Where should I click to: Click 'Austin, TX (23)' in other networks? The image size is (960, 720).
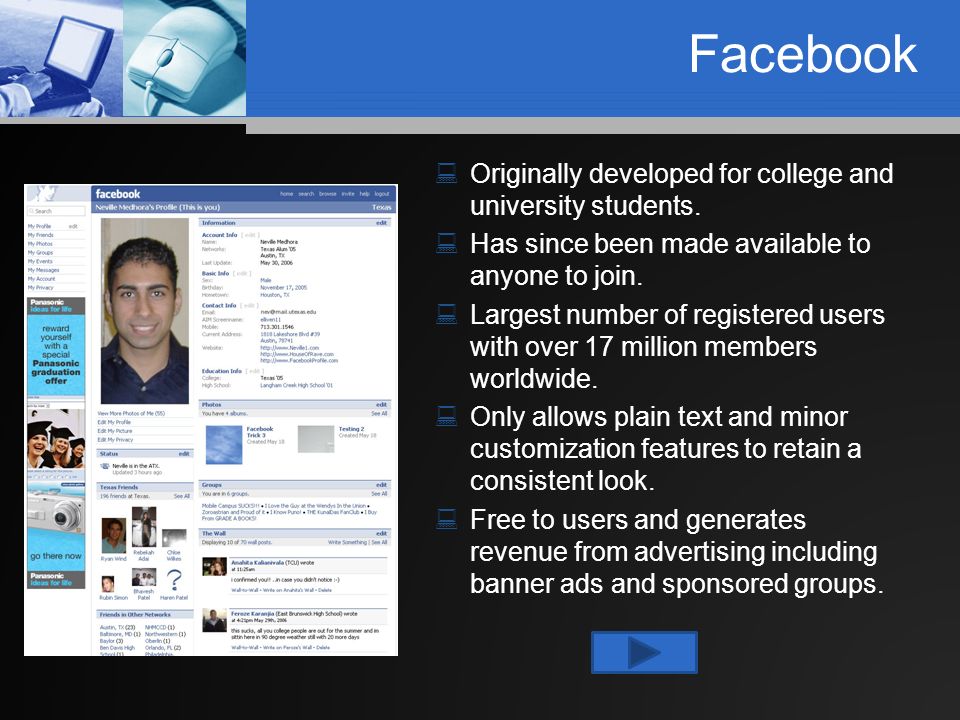point(118,628)
